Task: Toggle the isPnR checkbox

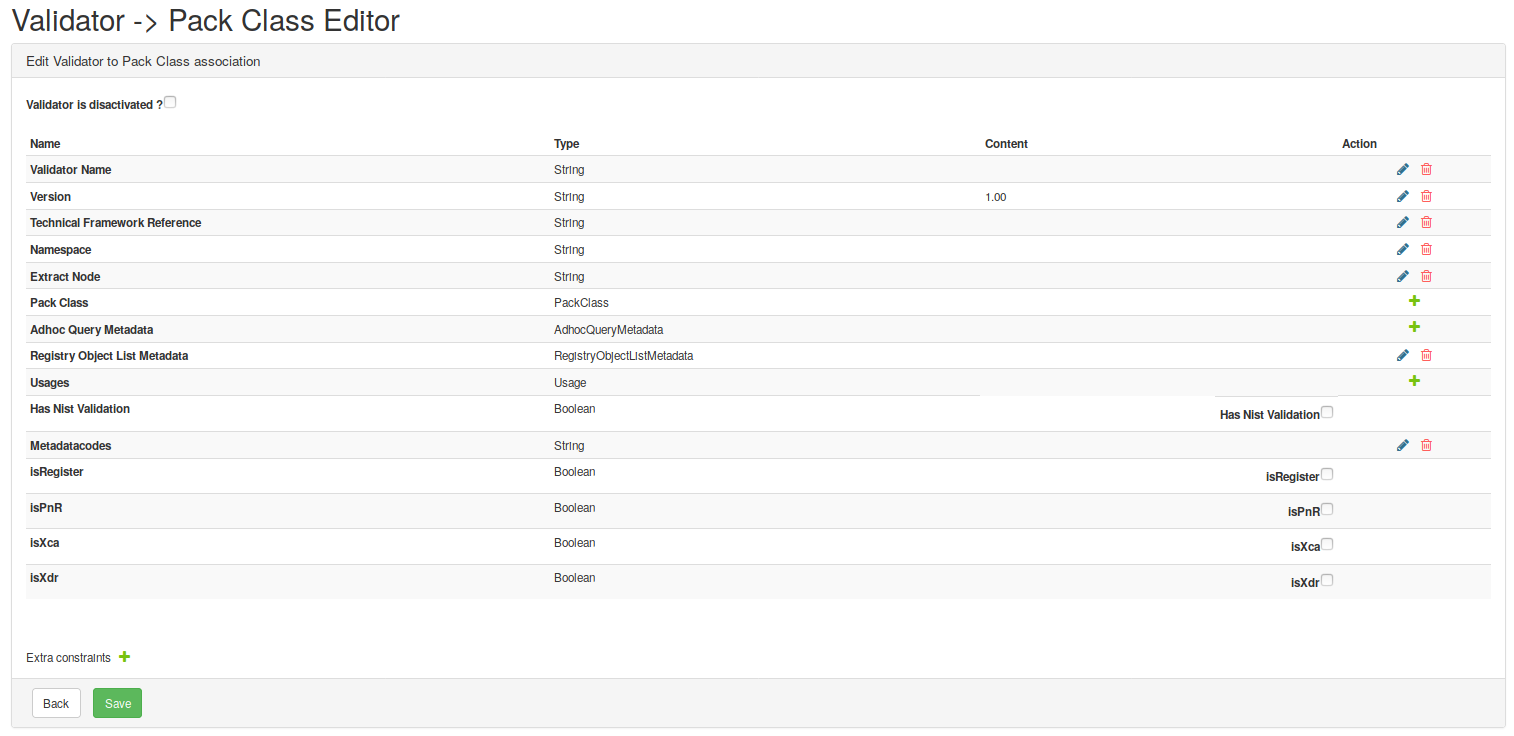Action: click(x=1327, y=509)
